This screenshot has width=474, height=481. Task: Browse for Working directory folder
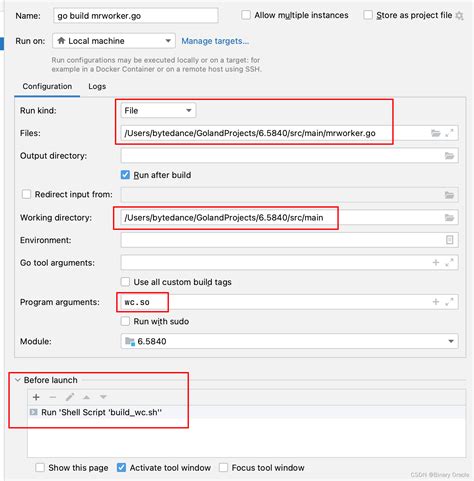449,218
